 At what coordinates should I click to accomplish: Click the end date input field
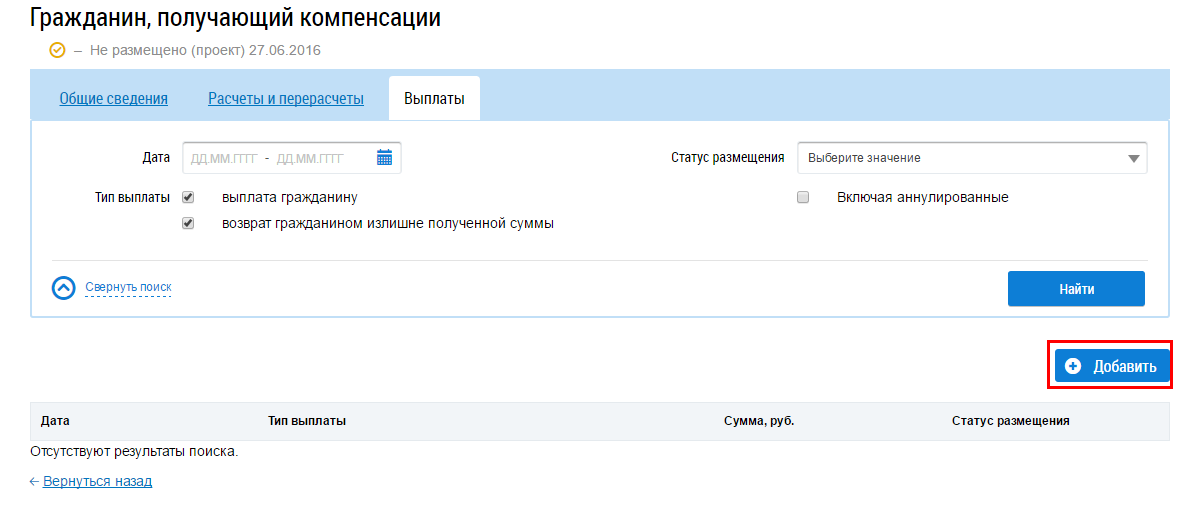coord(310,158)
